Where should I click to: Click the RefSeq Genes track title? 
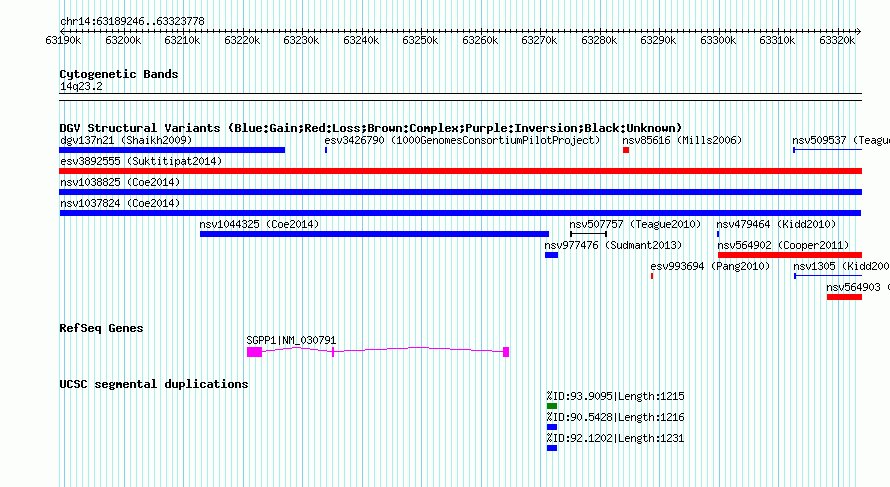101,328
